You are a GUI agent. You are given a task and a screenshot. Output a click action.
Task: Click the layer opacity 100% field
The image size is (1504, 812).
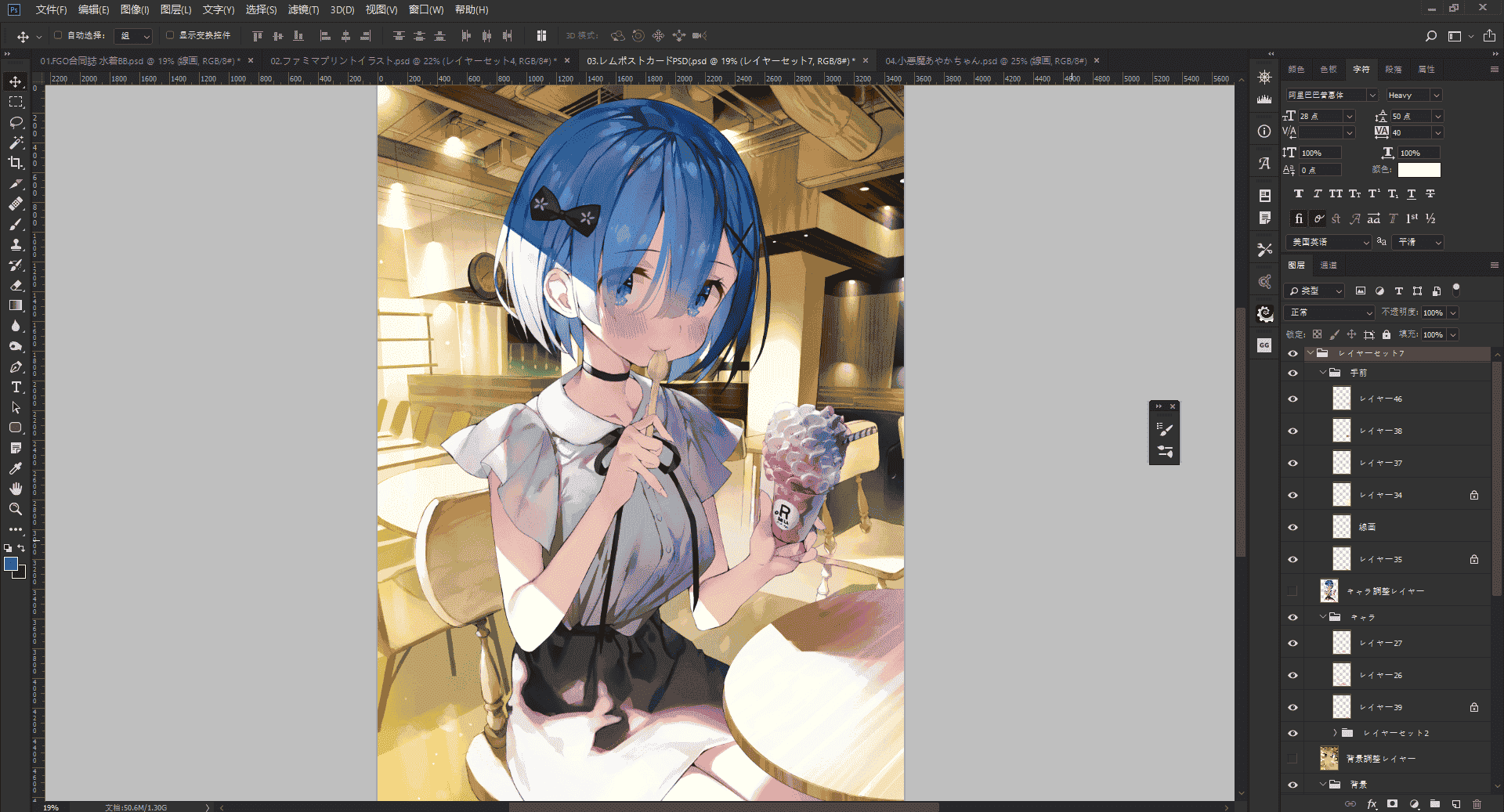(1433, 312)
